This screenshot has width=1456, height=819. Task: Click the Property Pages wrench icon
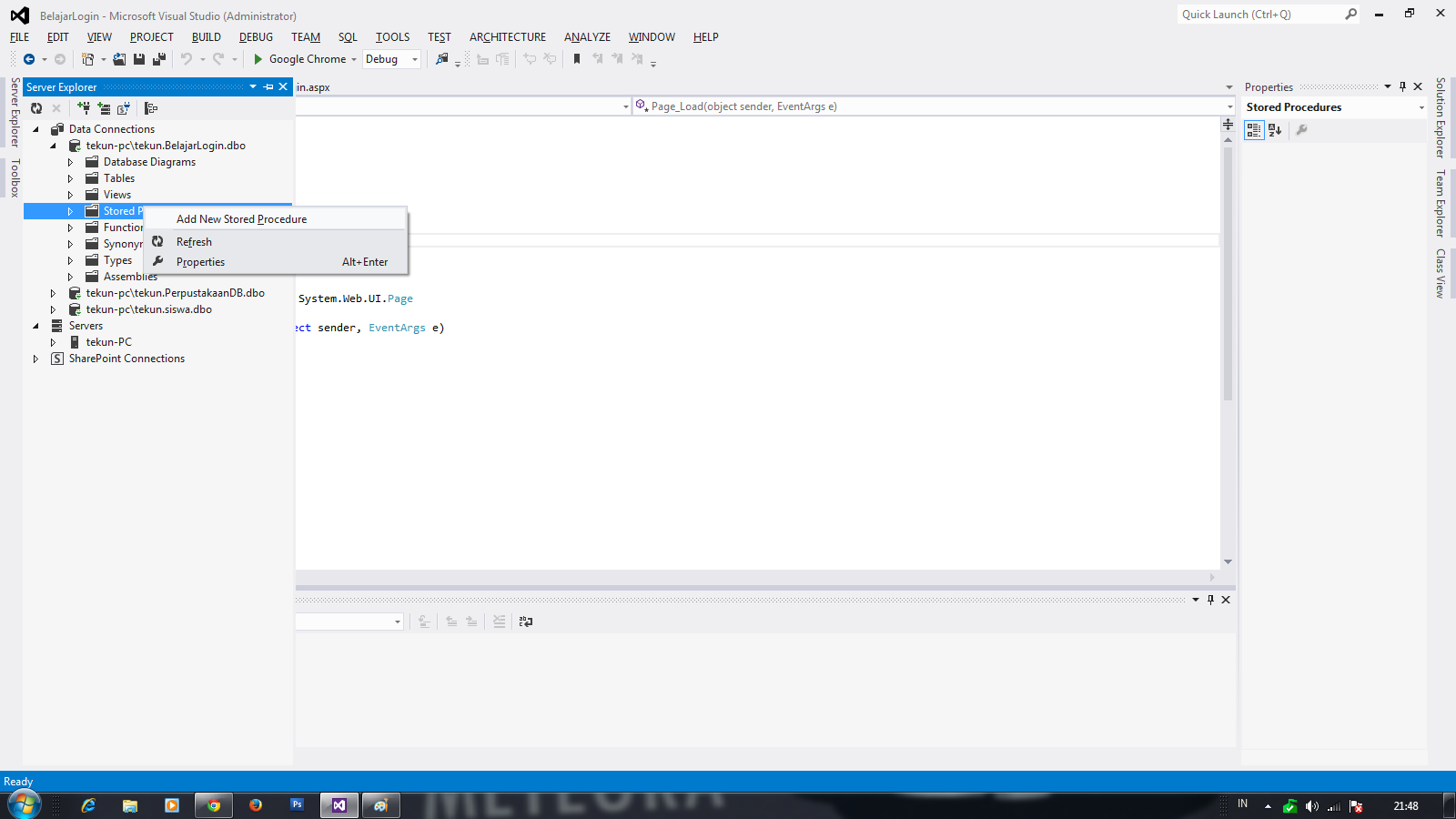click(1303, 130)
